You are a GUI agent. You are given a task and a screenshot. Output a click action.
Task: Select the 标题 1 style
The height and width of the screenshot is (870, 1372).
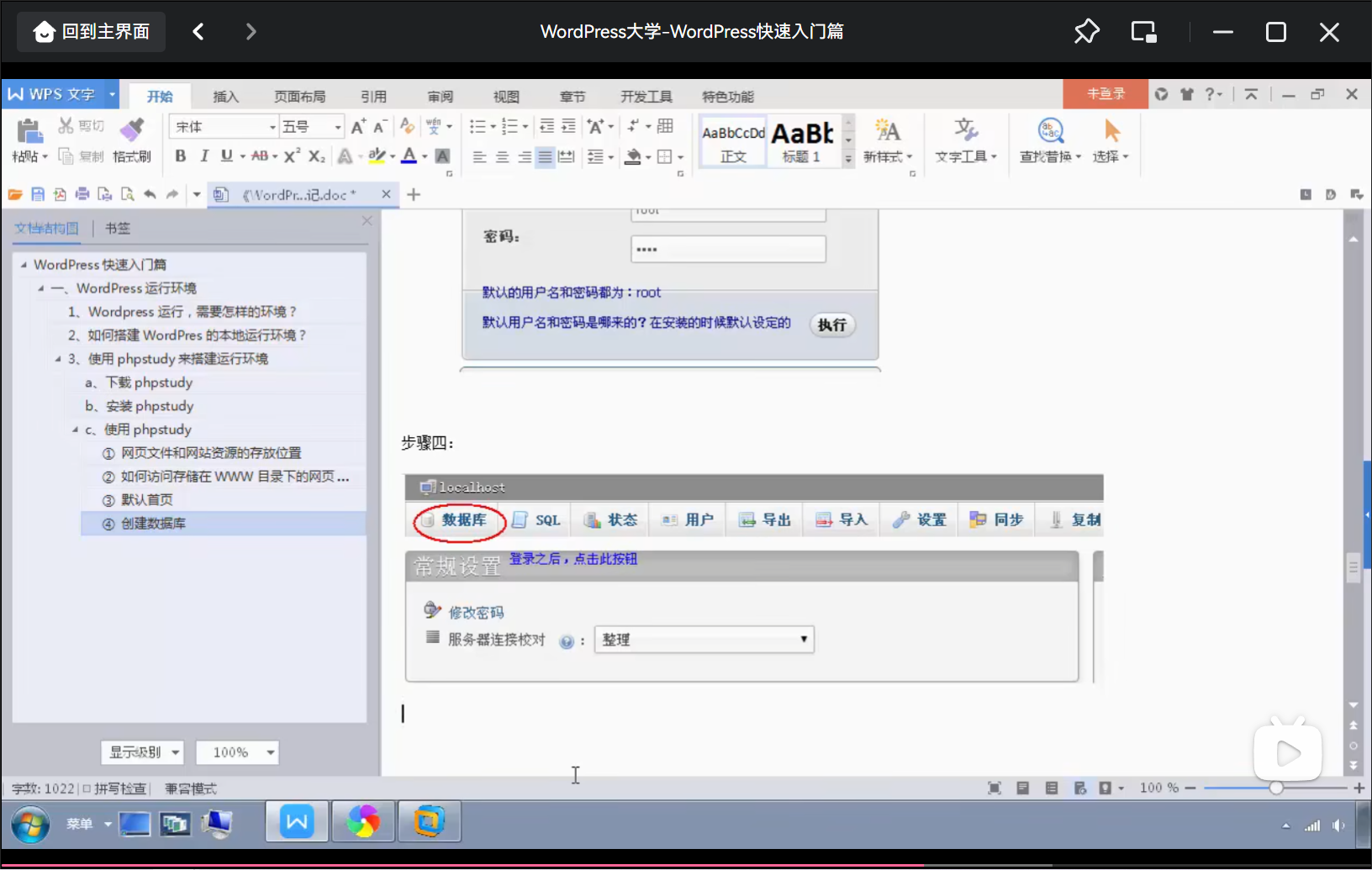803,141
